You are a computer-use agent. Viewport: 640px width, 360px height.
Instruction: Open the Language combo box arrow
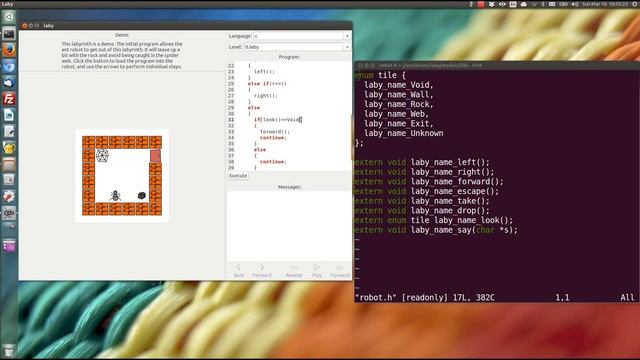tap(347, 36)
